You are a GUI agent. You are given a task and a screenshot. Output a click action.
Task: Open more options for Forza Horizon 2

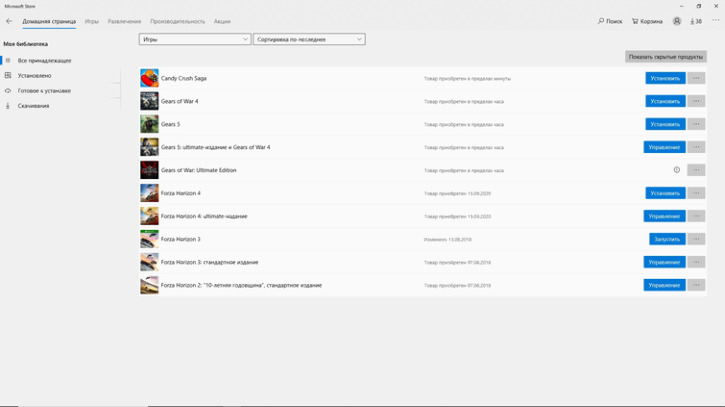tap(696, 285)
